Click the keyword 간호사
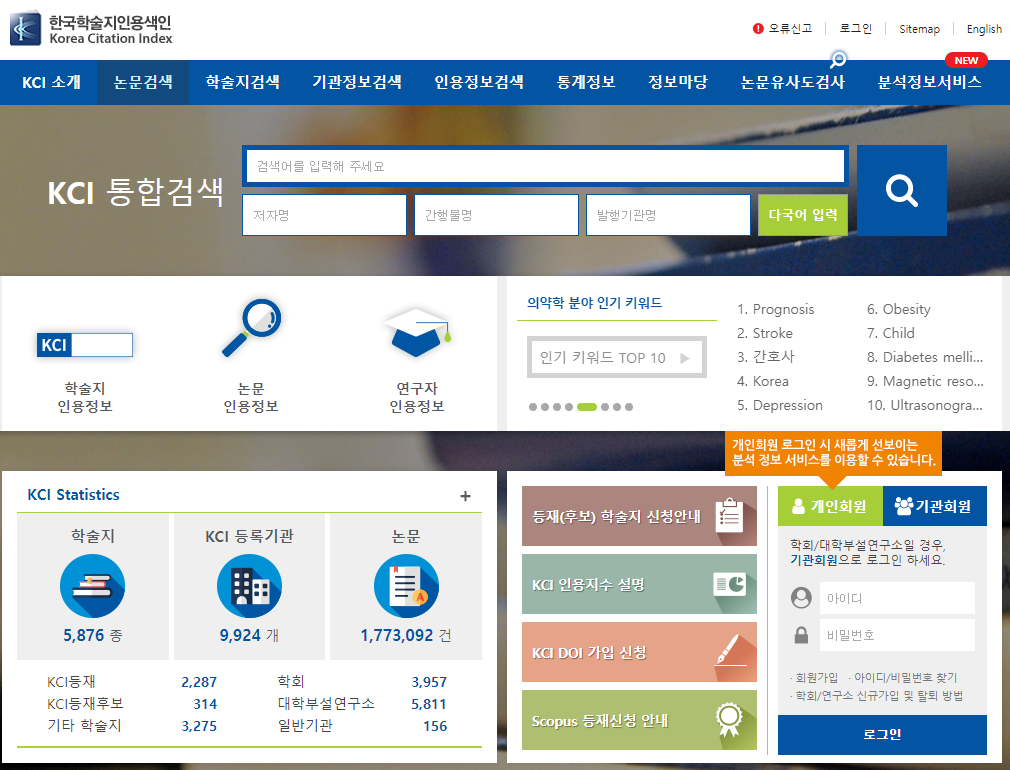The height and width of the screenshot is (770, 1010). [774, 357]
